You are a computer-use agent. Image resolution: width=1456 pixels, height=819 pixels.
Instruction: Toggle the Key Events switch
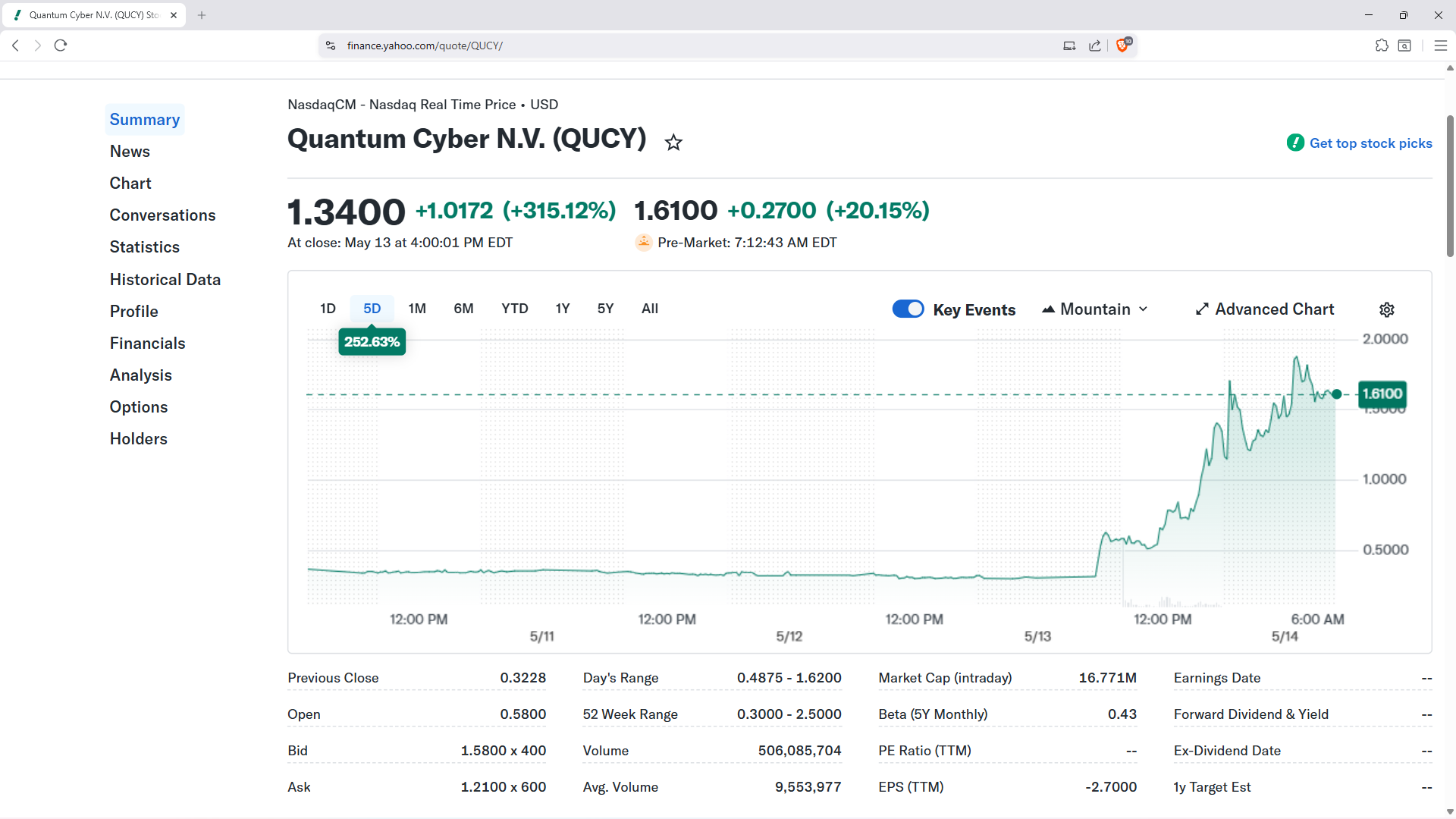click(908, 309)
